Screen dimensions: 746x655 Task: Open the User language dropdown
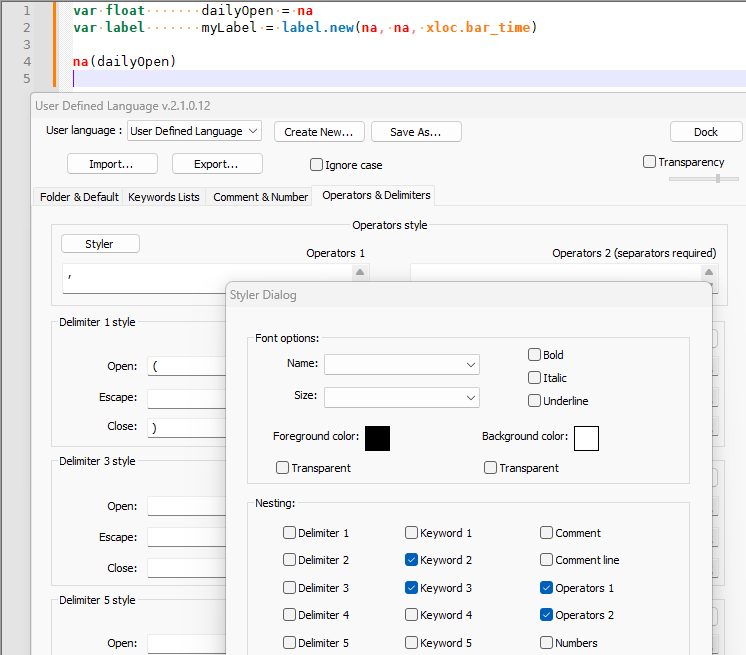(194, 131)
